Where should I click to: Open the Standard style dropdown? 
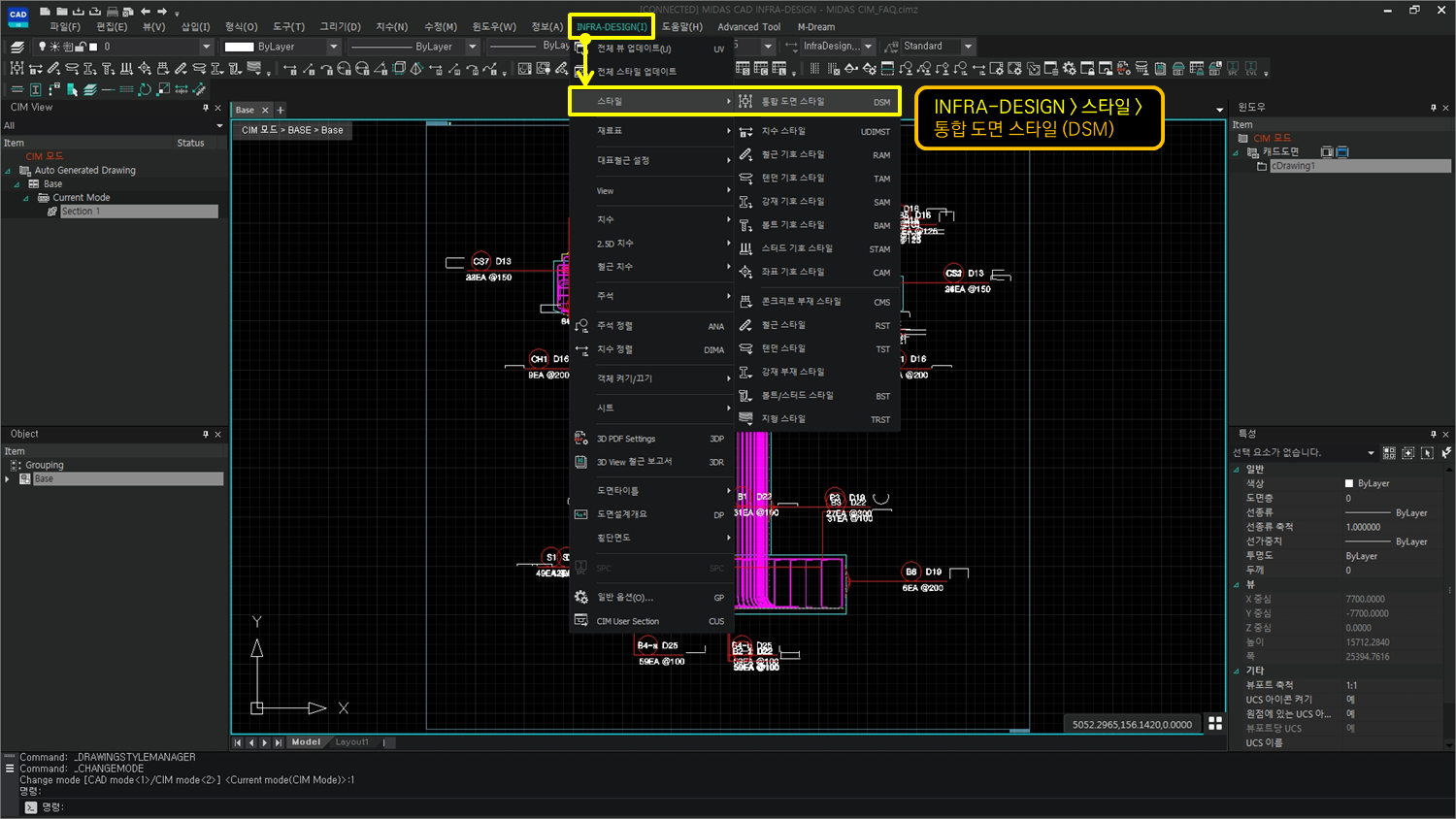968,47
